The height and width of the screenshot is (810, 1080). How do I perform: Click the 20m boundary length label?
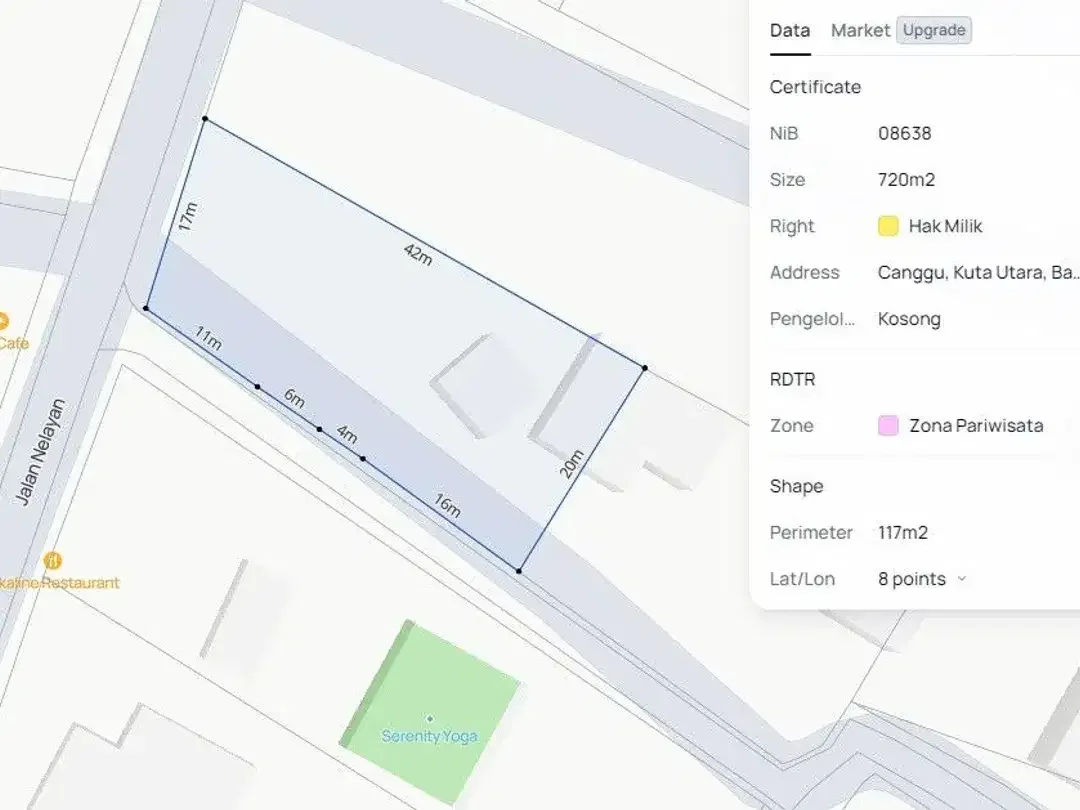[x=571, y=464]
